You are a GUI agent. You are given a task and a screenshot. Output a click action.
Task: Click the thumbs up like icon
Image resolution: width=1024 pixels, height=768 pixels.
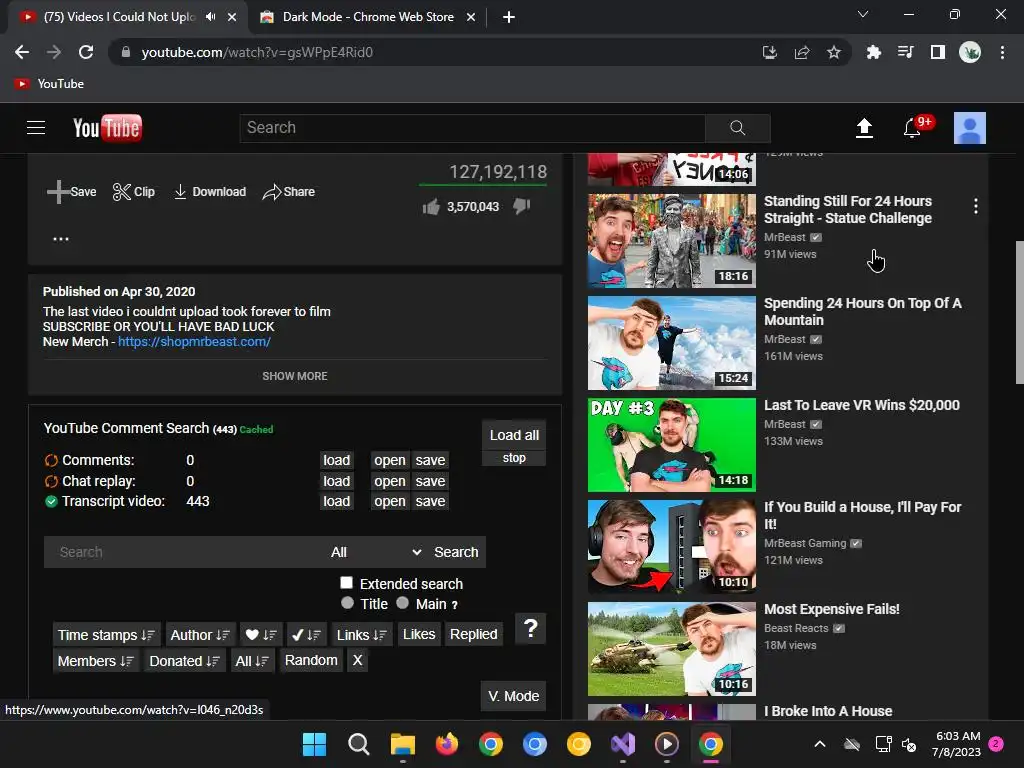(x=431, y=207)
